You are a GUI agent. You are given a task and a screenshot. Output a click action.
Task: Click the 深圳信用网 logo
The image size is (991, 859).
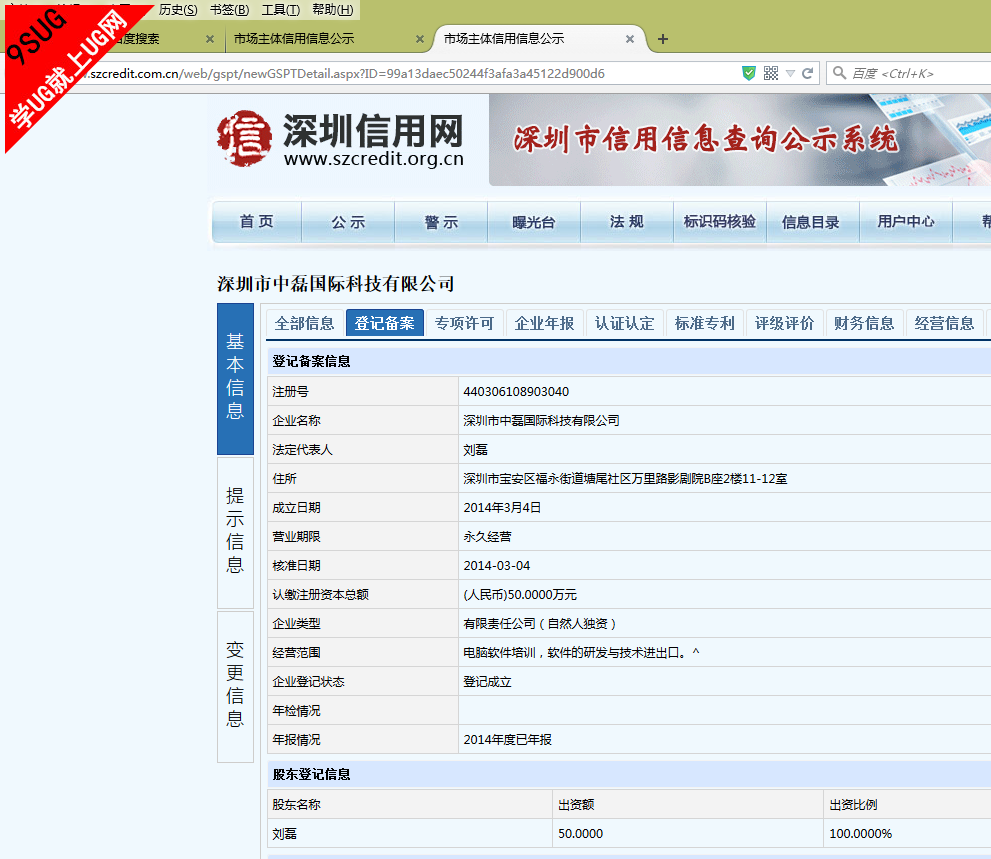click(340, 139)
